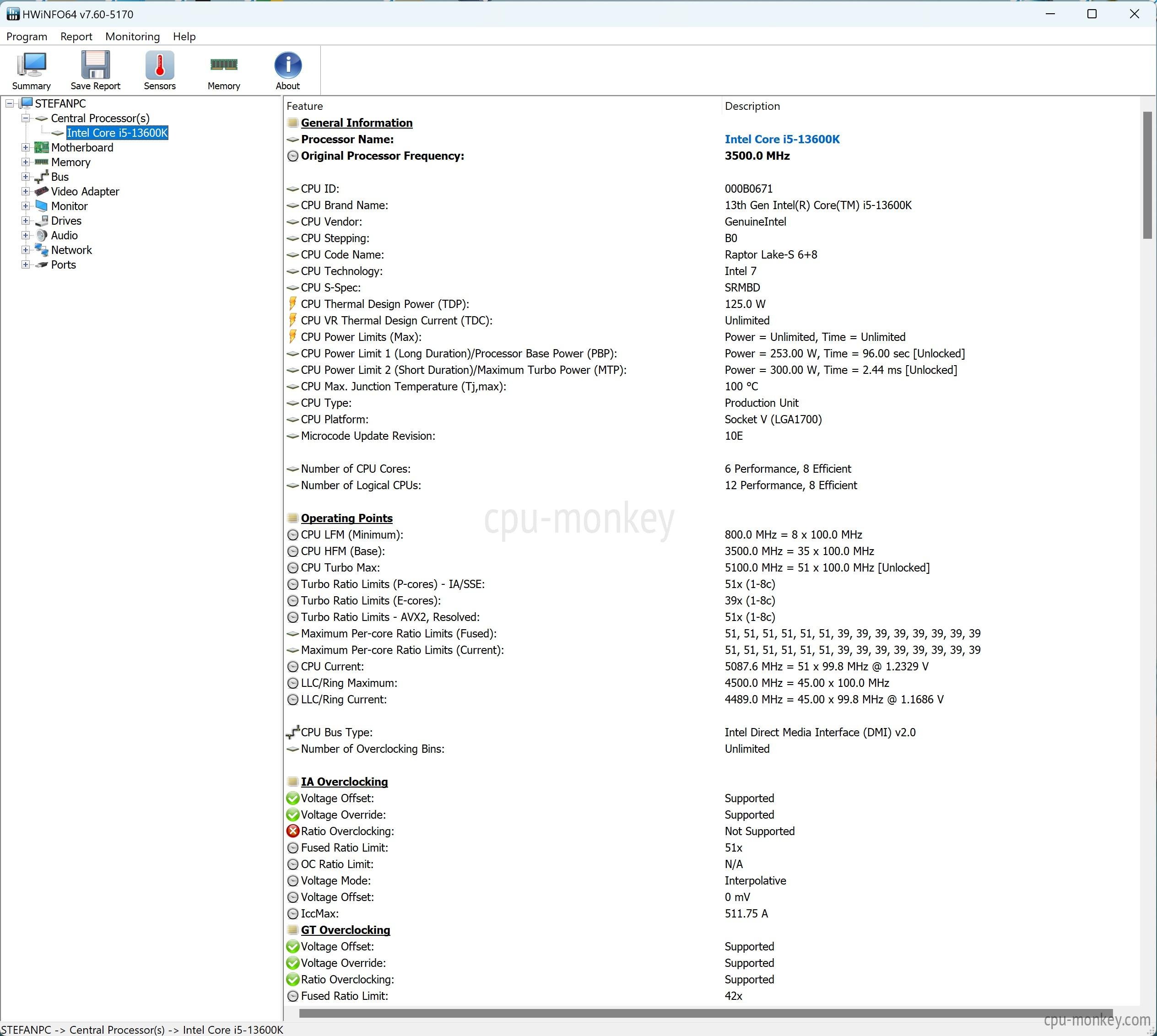1157x1036 pixels.
Task: Expand the Memory tree node
Action: 26,162
